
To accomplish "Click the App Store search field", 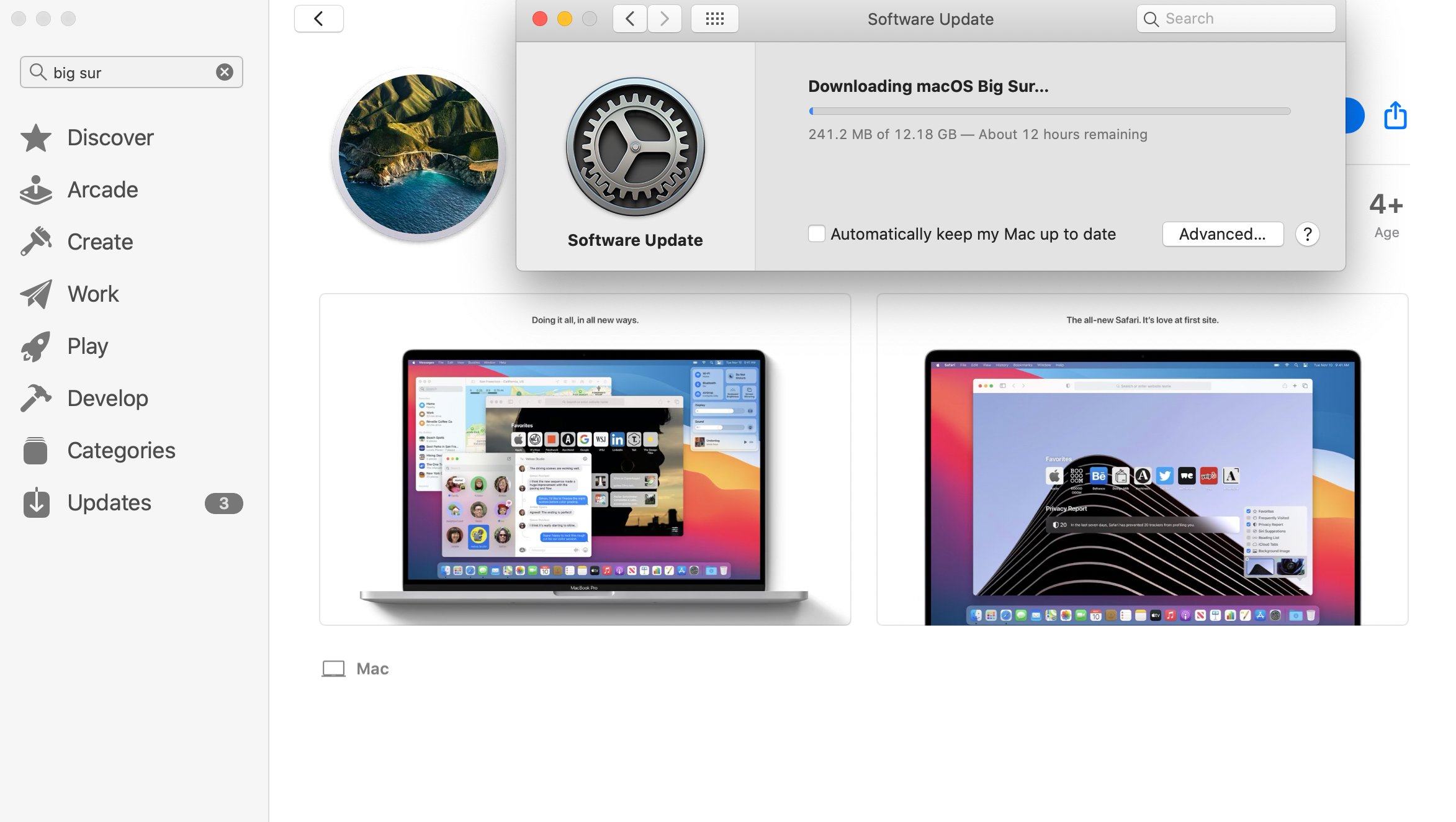I will tap(132, 72).
